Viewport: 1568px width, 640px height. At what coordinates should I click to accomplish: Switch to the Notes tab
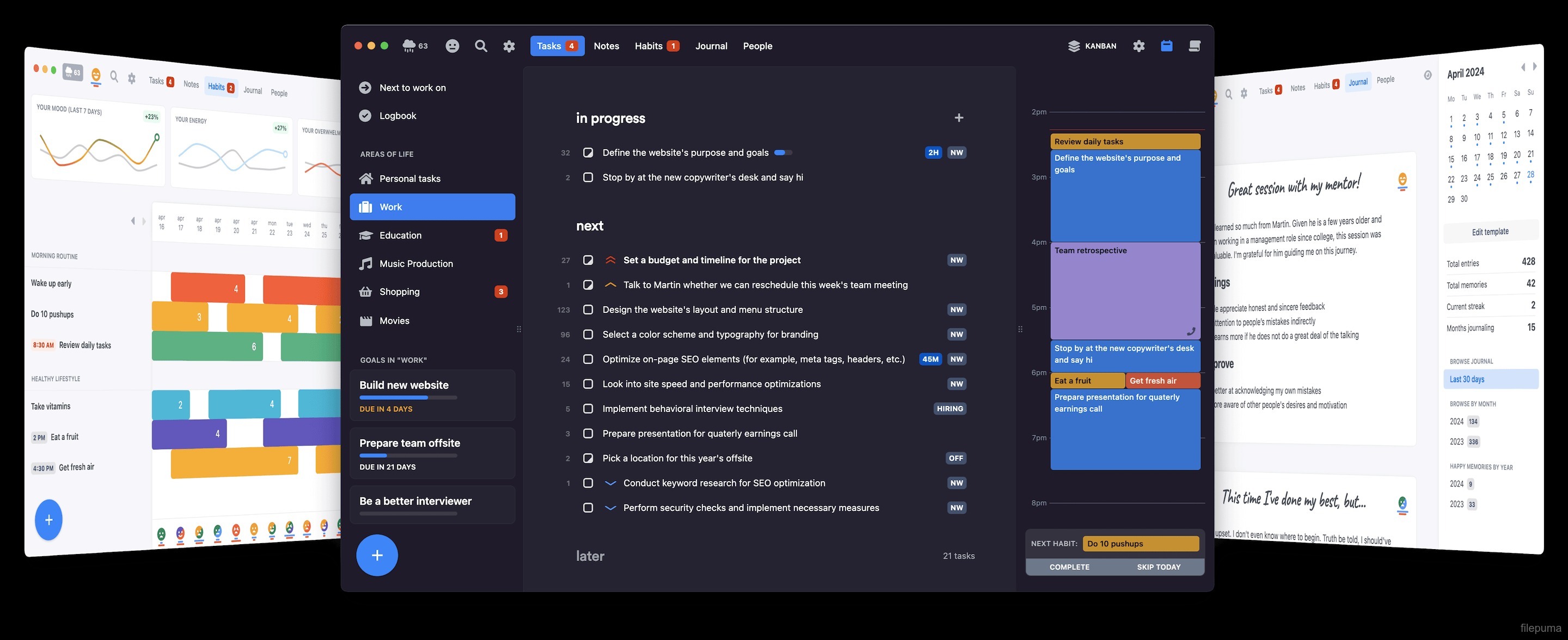(x=607, y=46)
